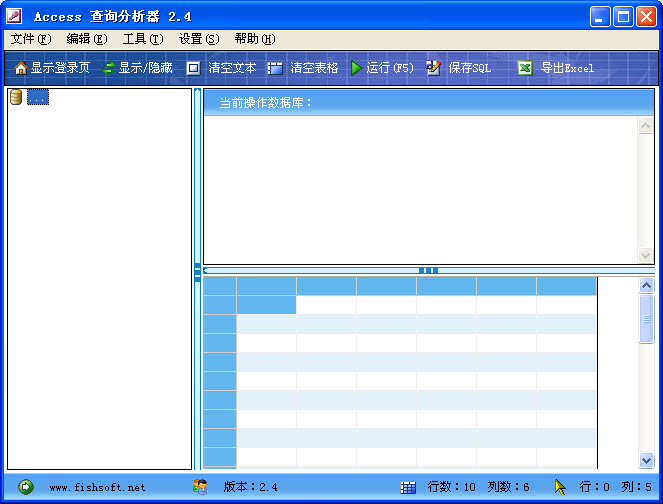
Task: Click the 清空文本 clear text icon
Action: click(193, 68)
